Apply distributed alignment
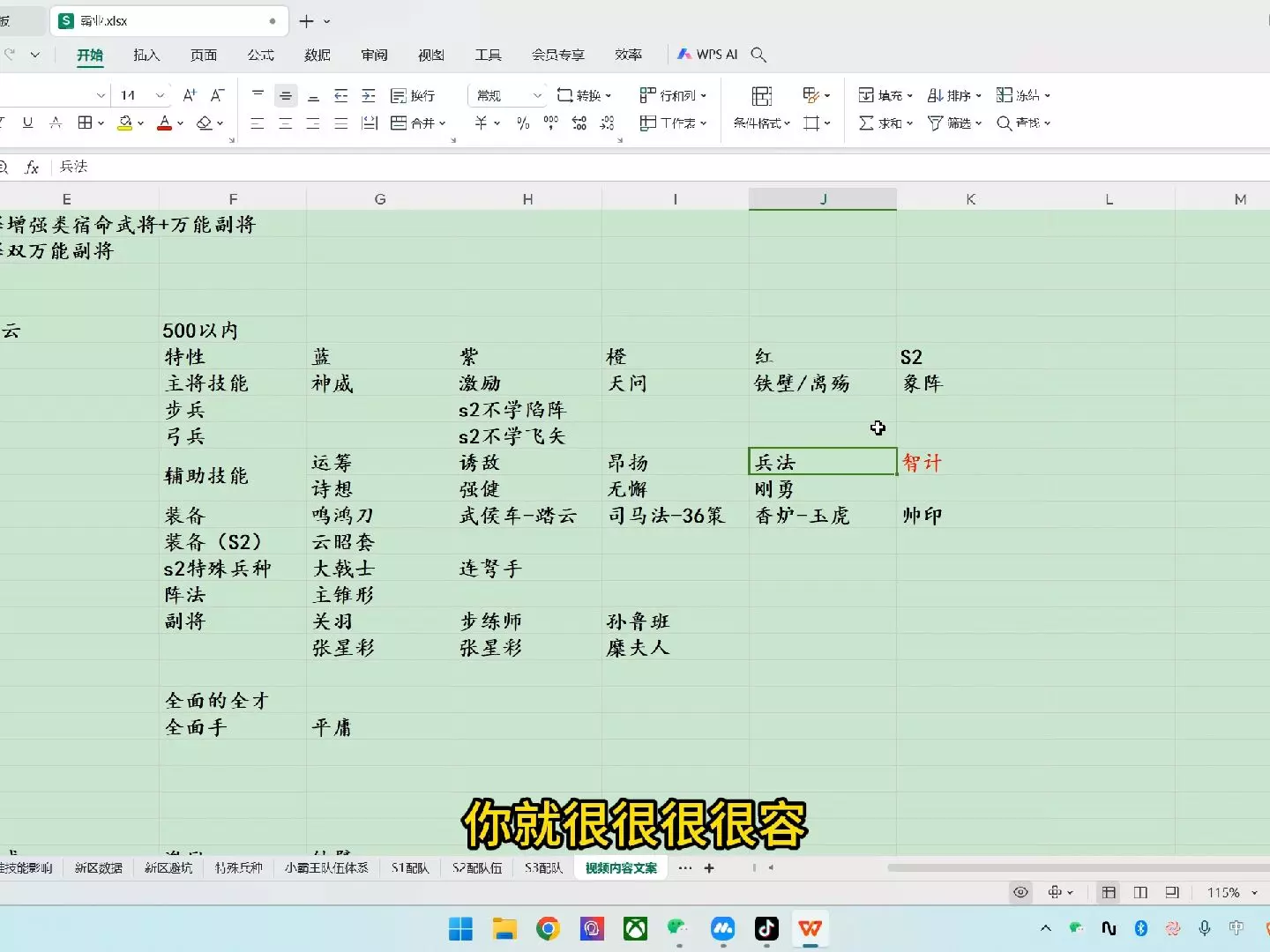The image size is (1270, 952). point(370,123)
